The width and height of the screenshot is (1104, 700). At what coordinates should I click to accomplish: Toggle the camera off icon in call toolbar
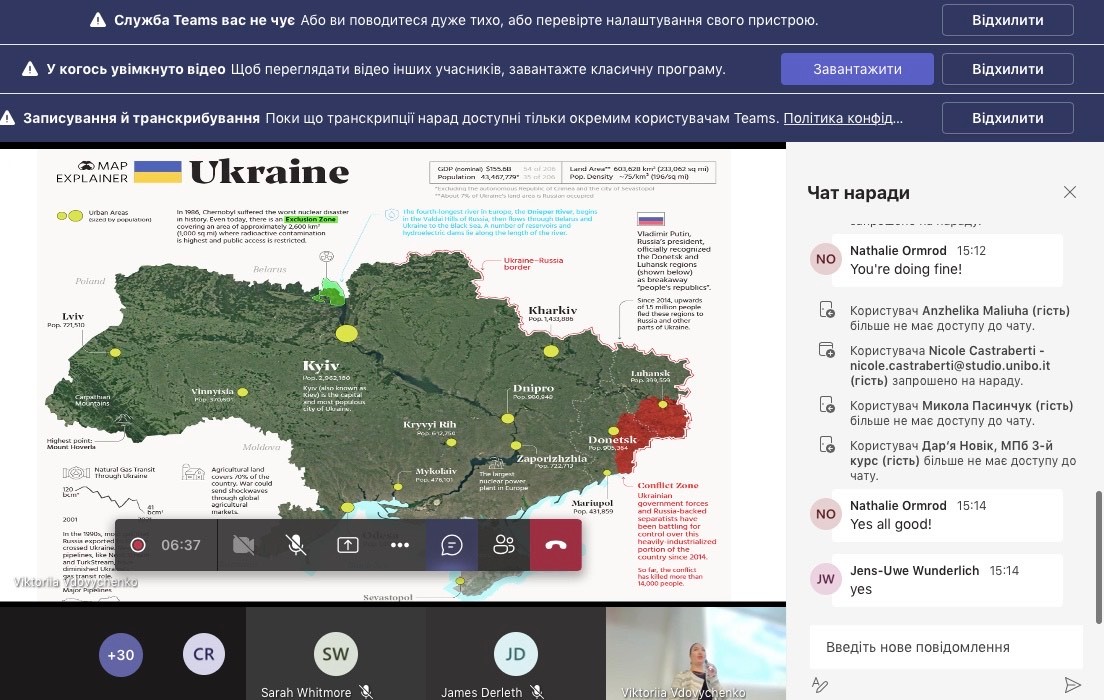point(243,545)
